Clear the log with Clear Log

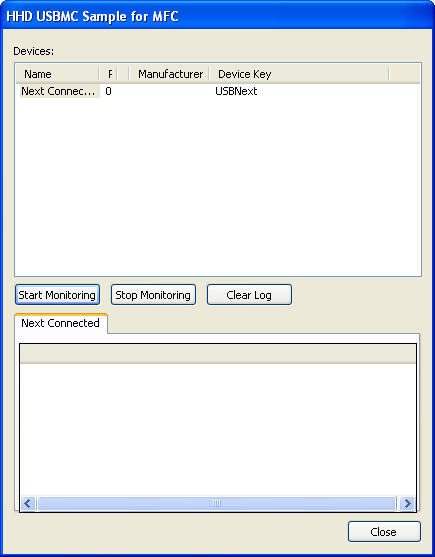249,294
